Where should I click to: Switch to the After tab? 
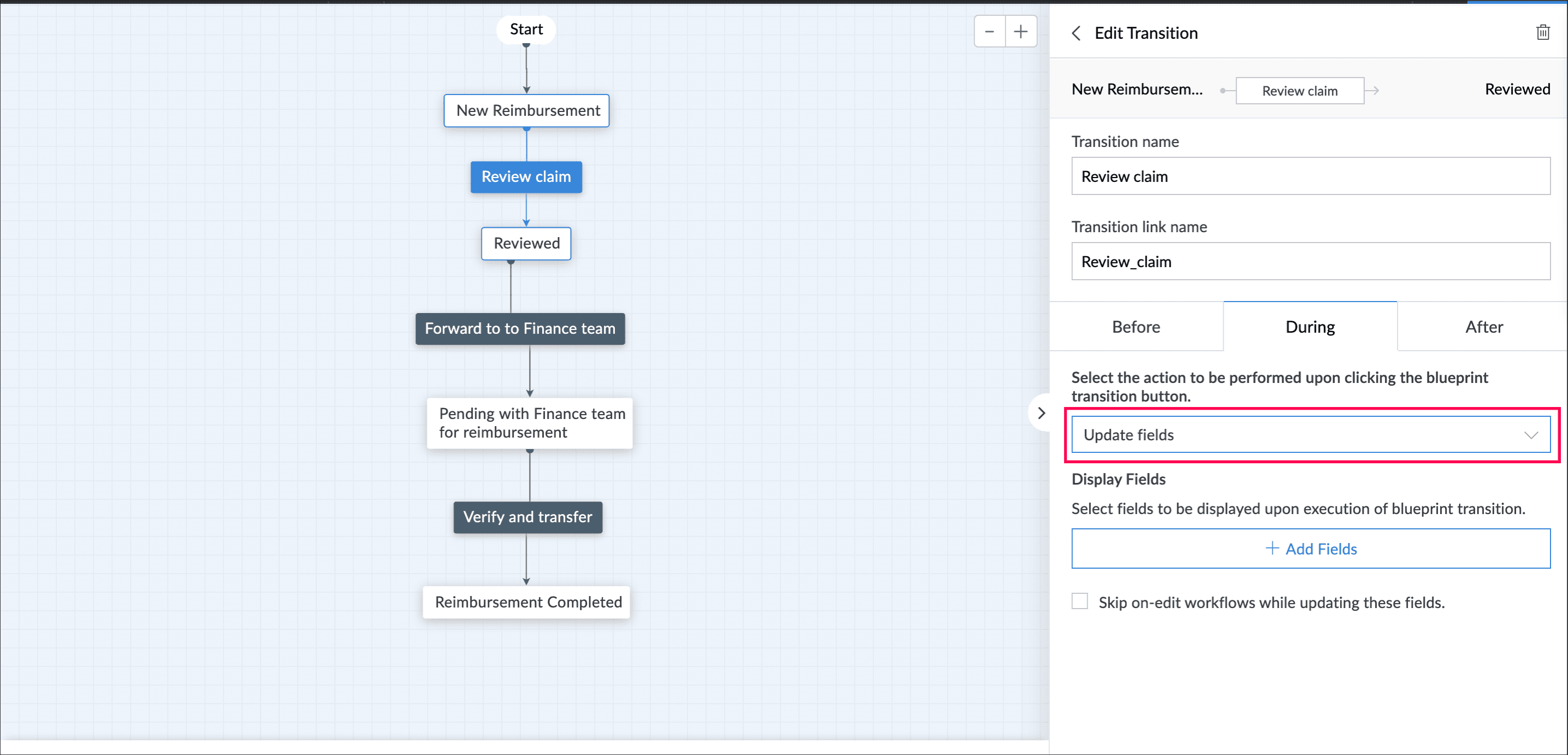coord(1483,327)
